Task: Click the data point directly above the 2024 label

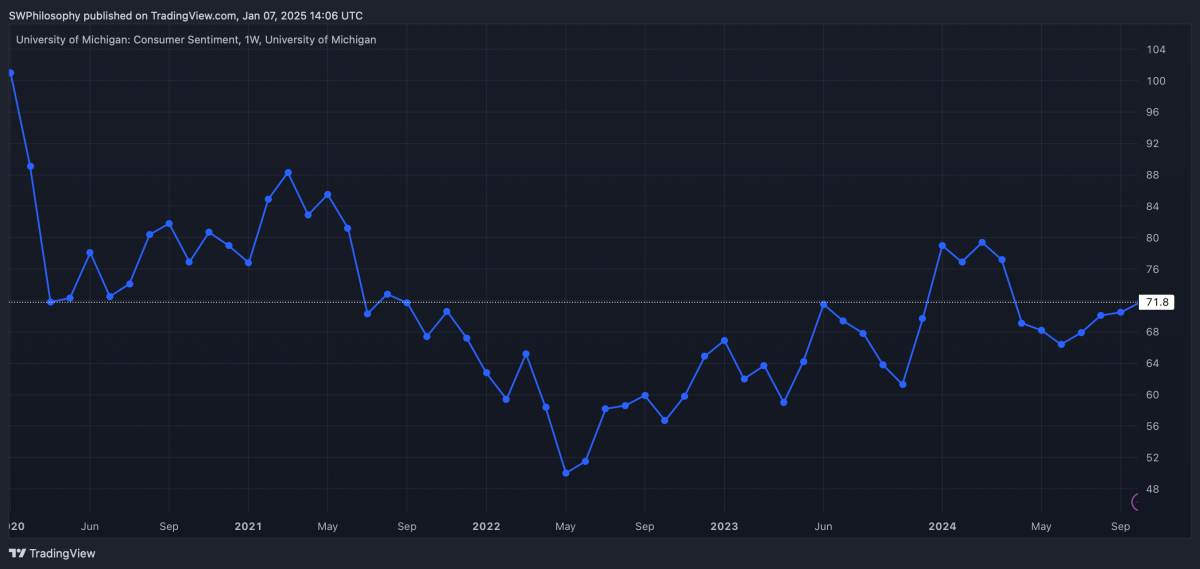Action: 942,246
